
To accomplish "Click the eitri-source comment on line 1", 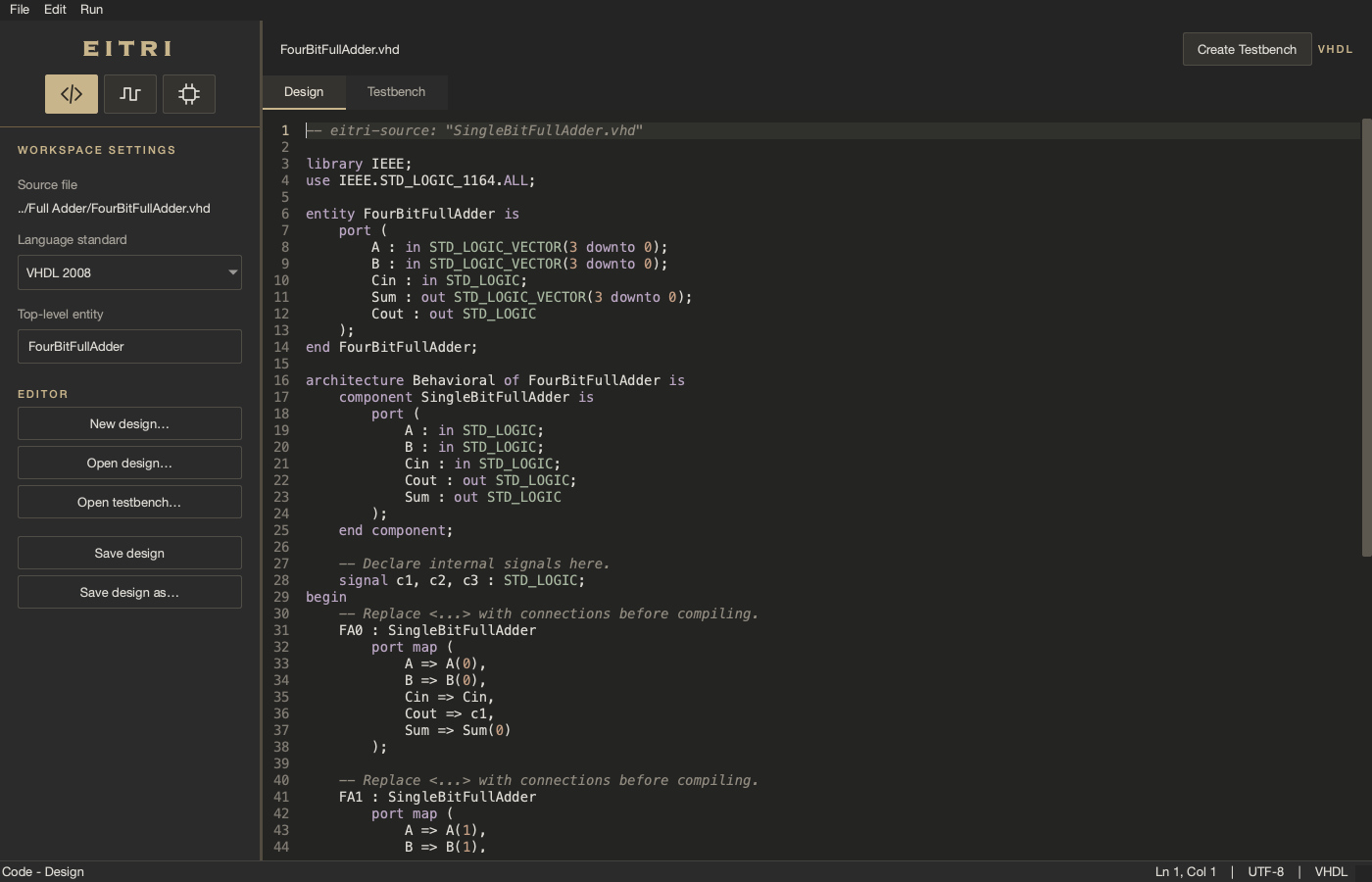I will [474, 130].
